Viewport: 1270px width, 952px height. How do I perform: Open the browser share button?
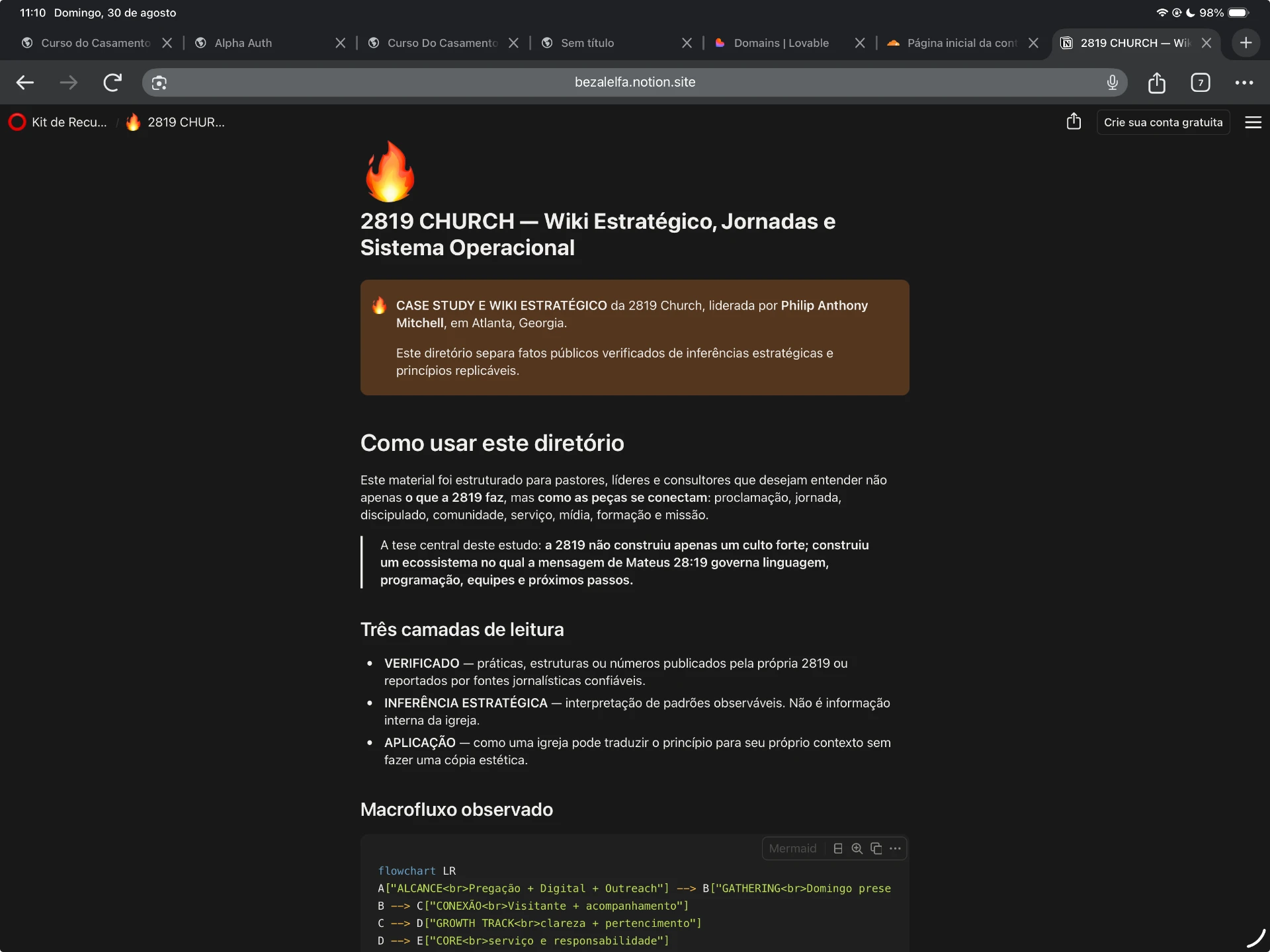point(1156,83)
